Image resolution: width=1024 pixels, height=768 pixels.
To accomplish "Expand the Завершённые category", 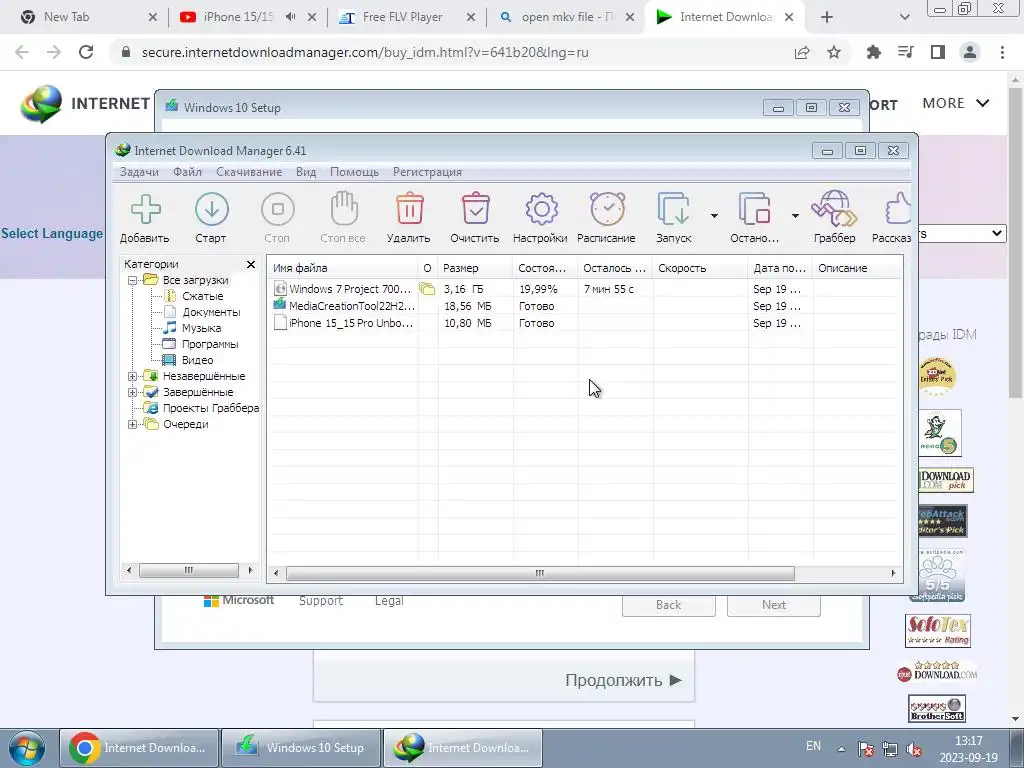I will [x=133, y=392].
